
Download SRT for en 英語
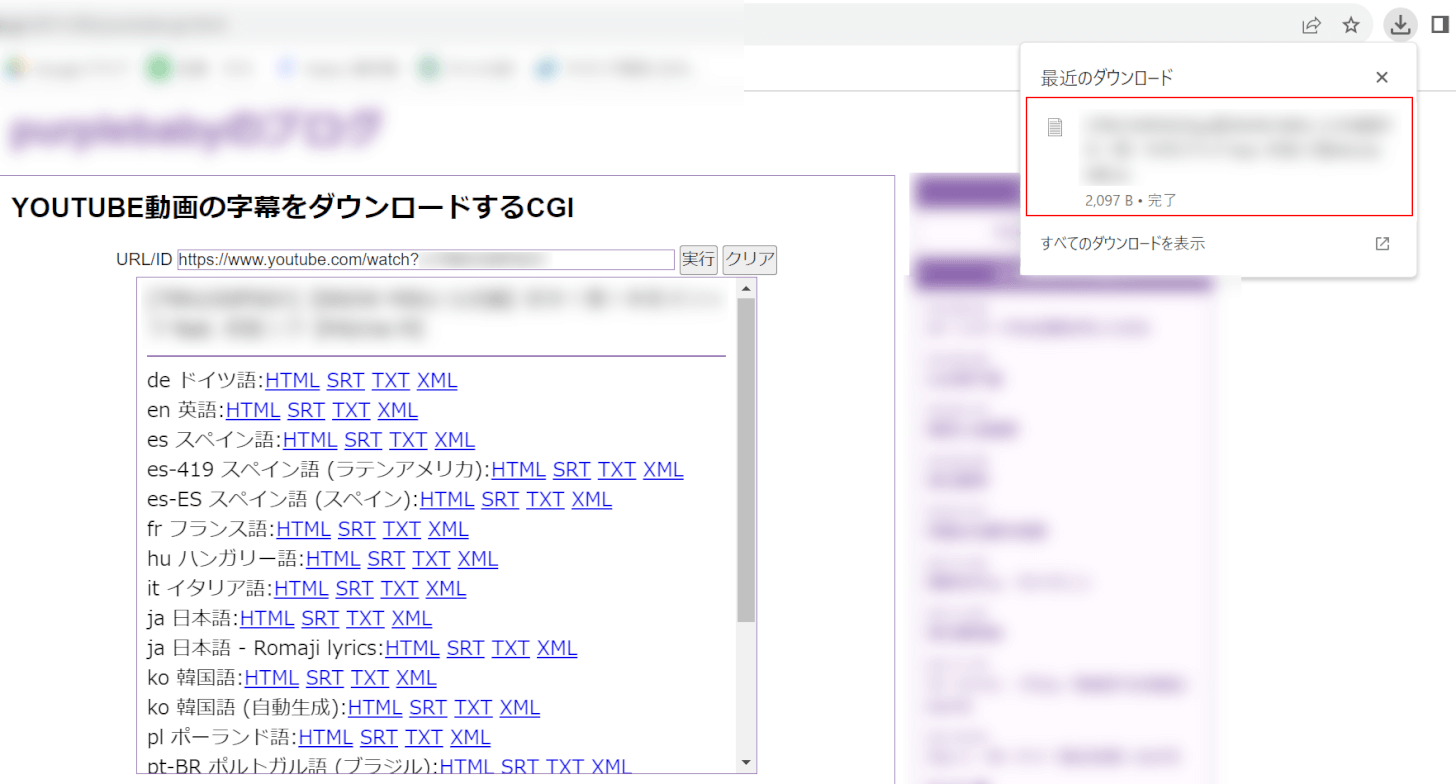(306, 410)
